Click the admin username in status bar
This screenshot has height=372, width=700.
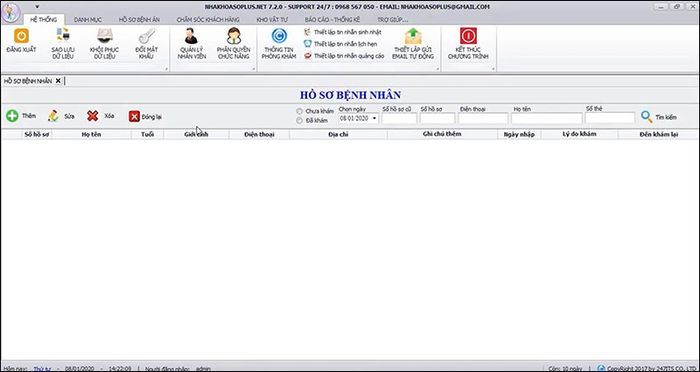coord(203,369)
